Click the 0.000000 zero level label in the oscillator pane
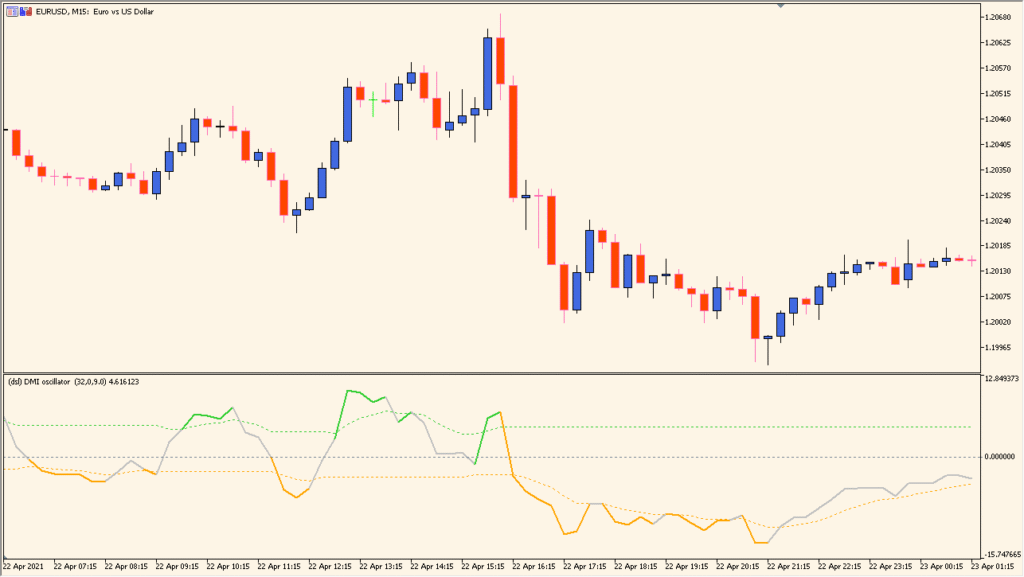This screenshot has height=577, width=1024. 999,456
